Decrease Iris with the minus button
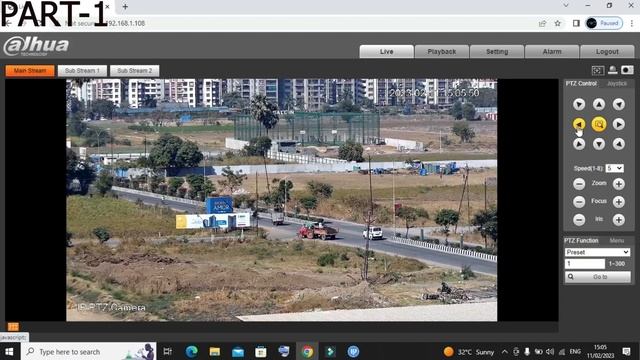This screenshot has width=640, height=360. (579, 220)
